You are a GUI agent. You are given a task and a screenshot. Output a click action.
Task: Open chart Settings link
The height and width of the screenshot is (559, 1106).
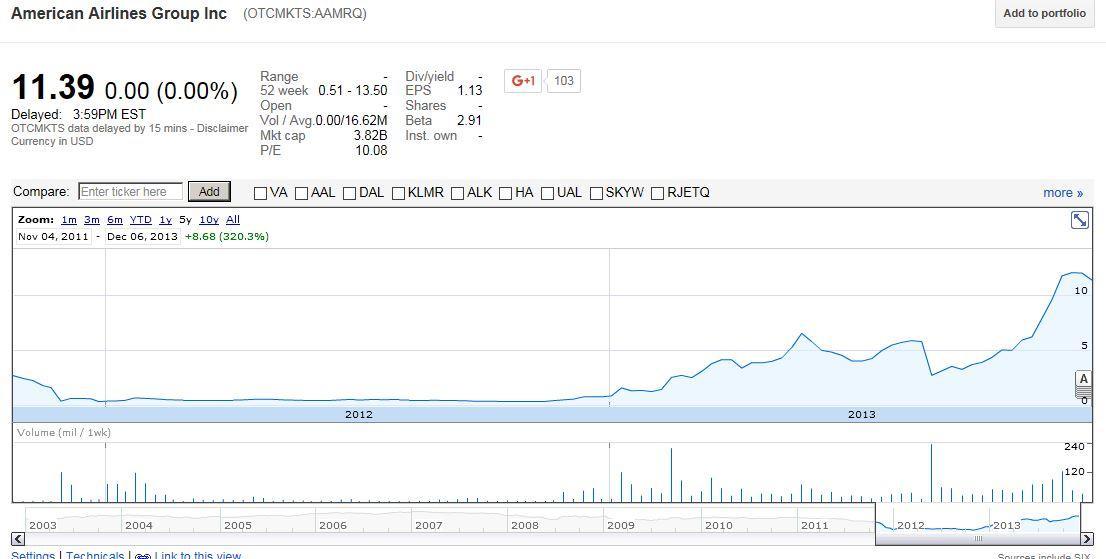click(33, 555)
